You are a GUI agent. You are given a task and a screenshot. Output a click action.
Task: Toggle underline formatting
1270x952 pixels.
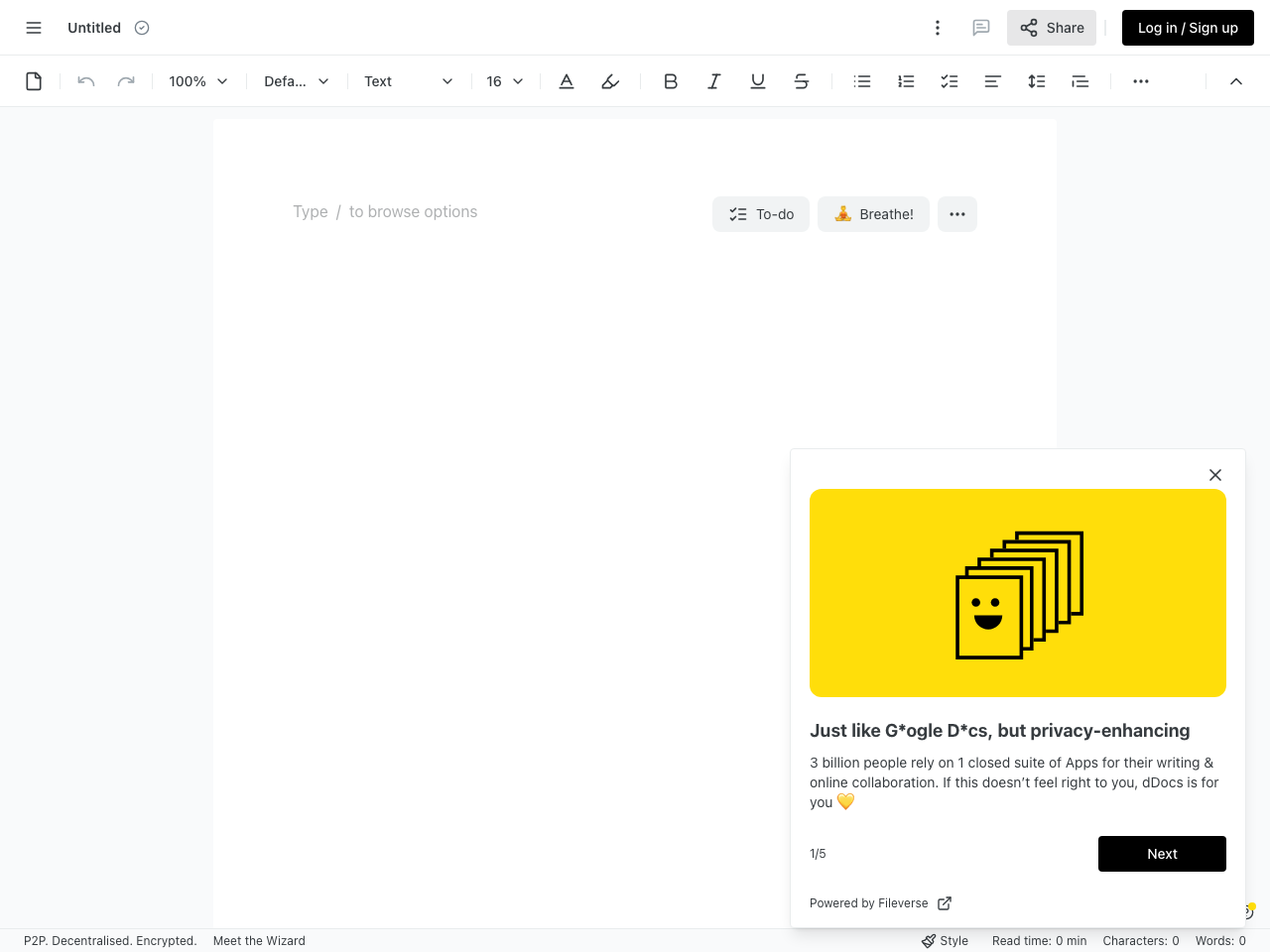pyautogui.click(x=757, y=80)
